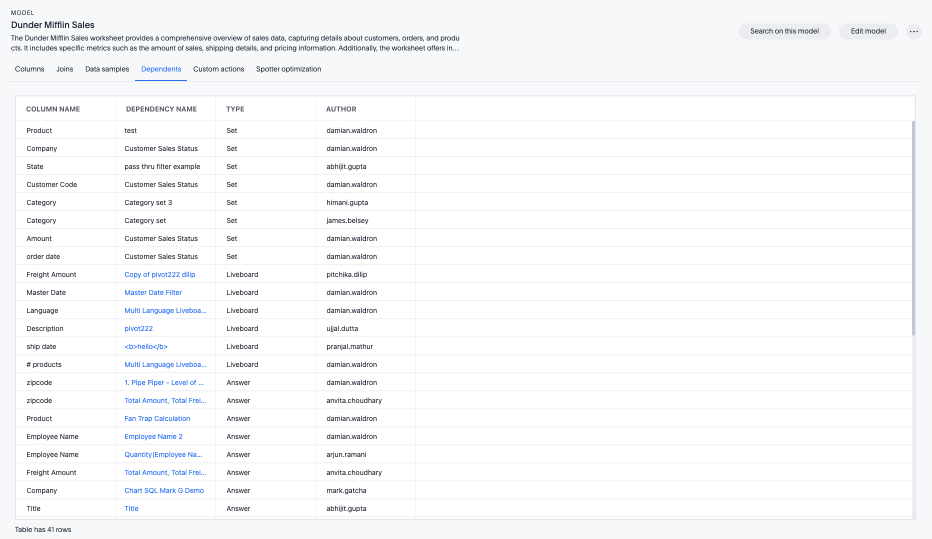Click the Search on this model button

784,31
